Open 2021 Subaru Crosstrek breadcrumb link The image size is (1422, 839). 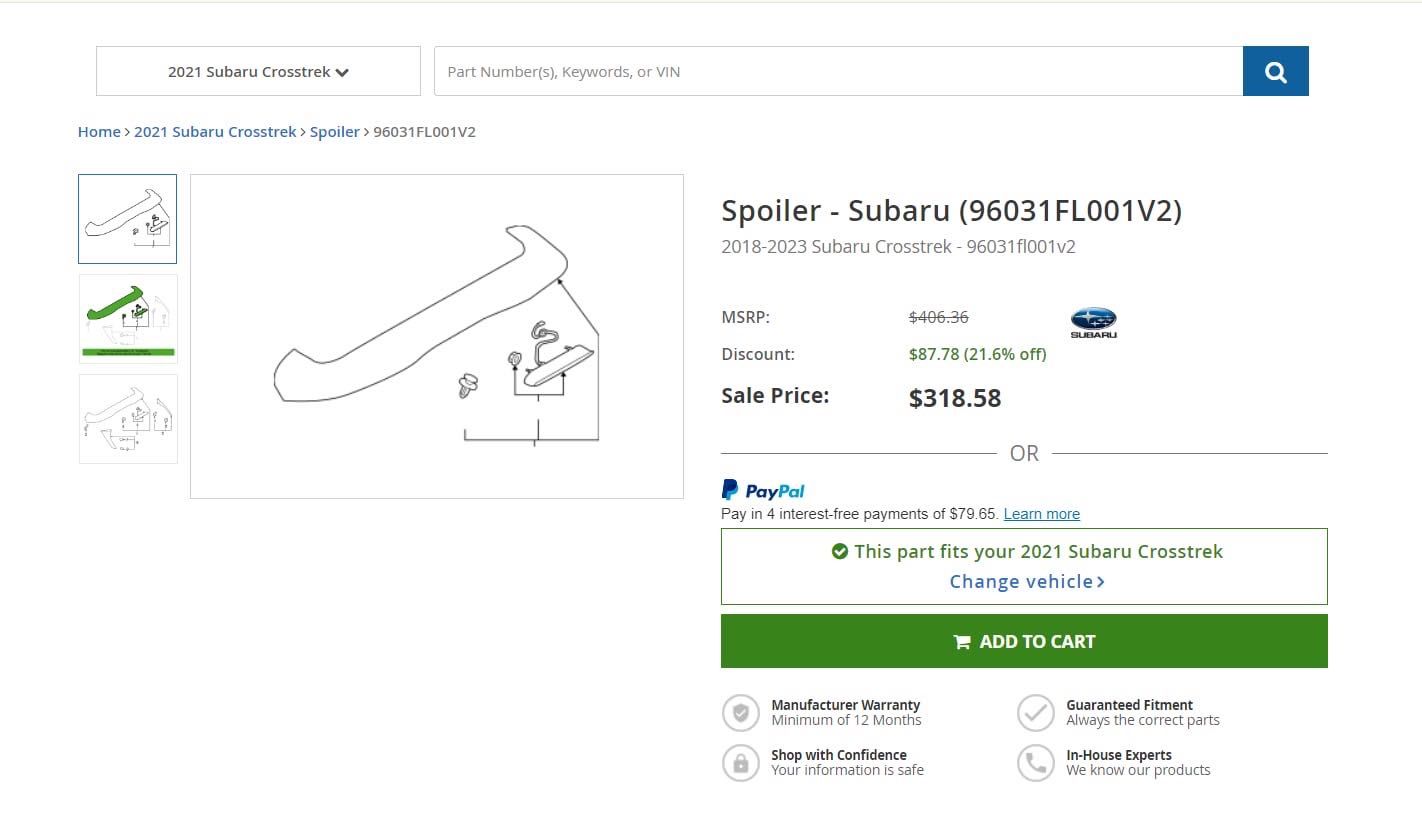[x=215, y=131]
